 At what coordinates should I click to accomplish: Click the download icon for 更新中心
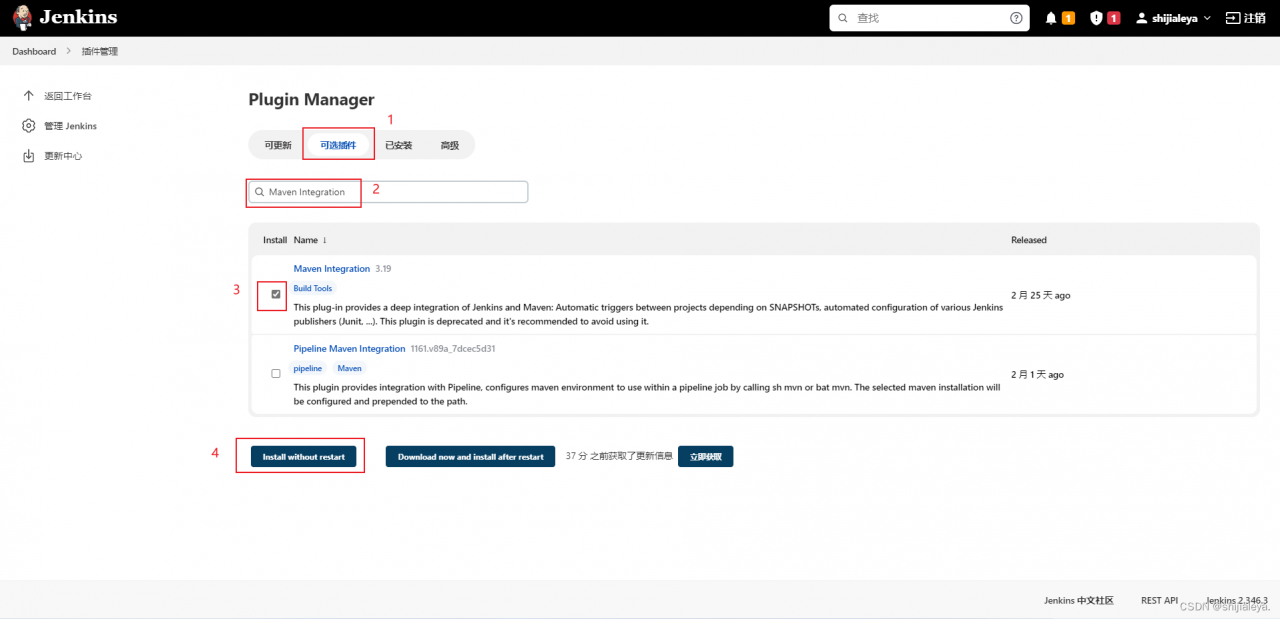pyautogui.click(x=29, y=156)
